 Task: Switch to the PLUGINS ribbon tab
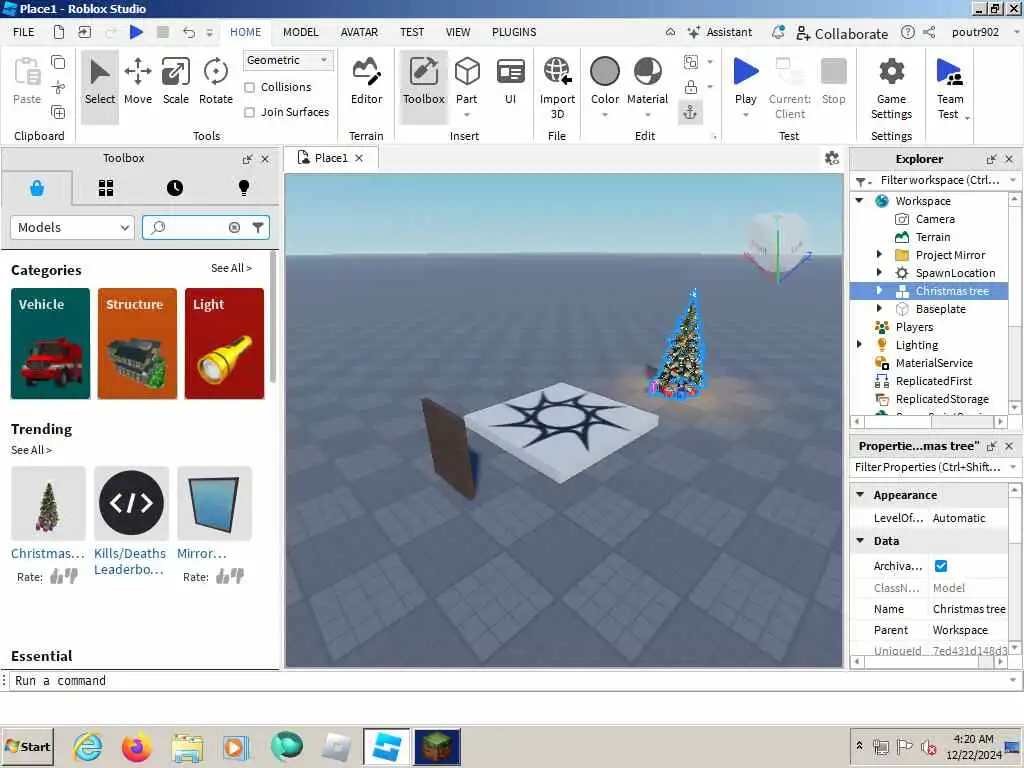coord(514,32)
